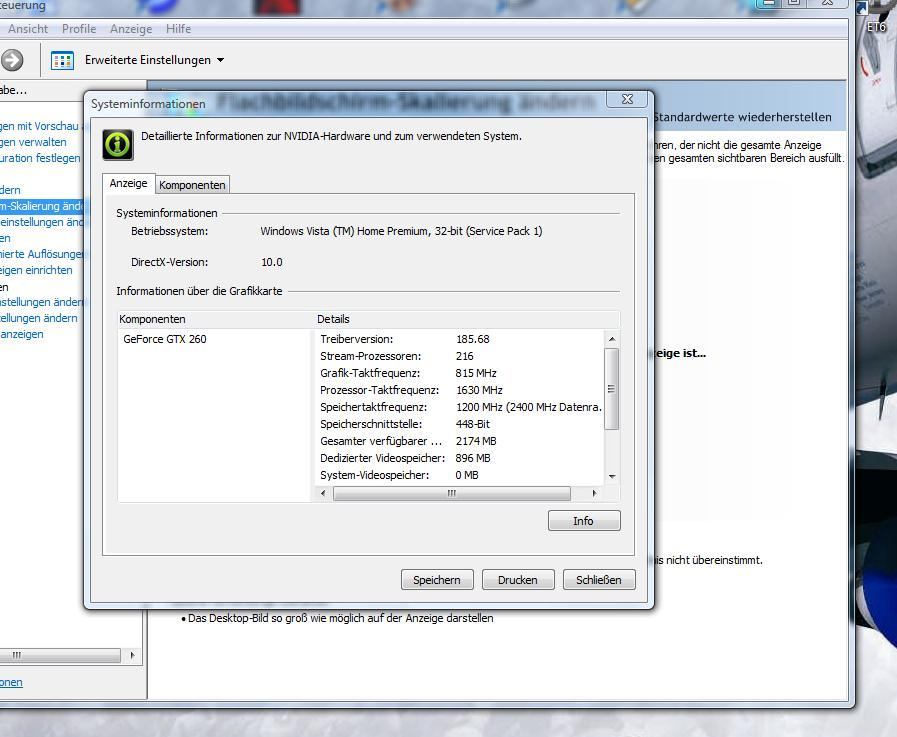
Task: Click the DirectX-Version value 10.0
Action: tap(272, 262)
